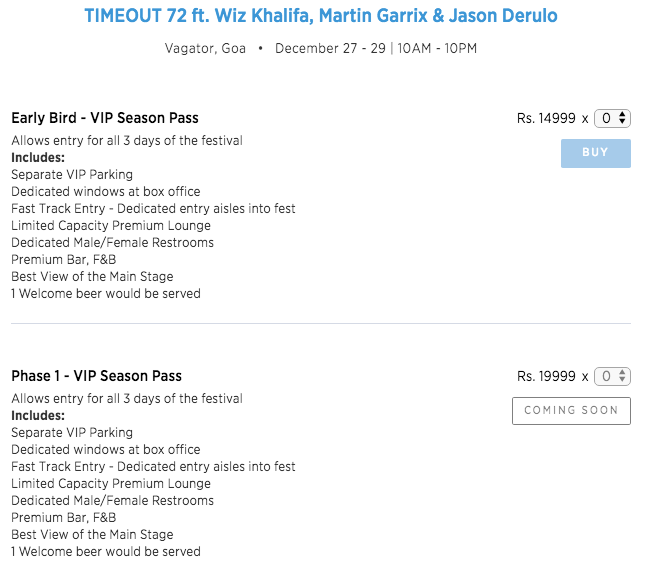This screenshot has height=583, width=649.
Task: Click the BUY button for Early Bird pass
Action: (x=596, y=153)
